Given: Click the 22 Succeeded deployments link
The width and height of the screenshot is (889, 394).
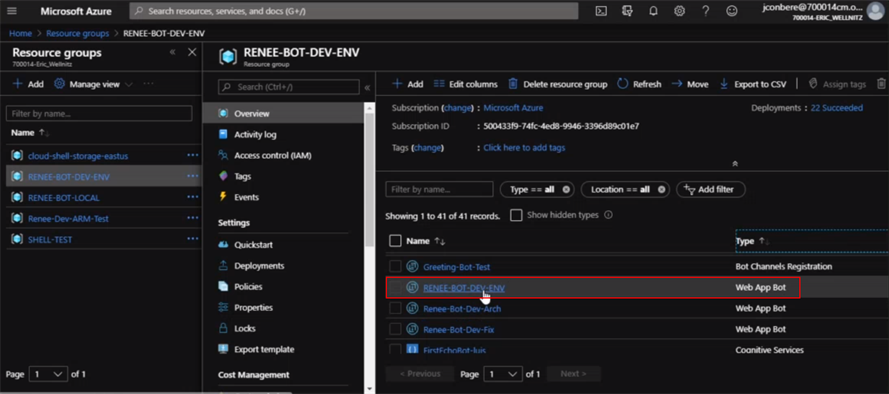Looking at the screenshot, I should pyautogui.click(x=837, y=108).
